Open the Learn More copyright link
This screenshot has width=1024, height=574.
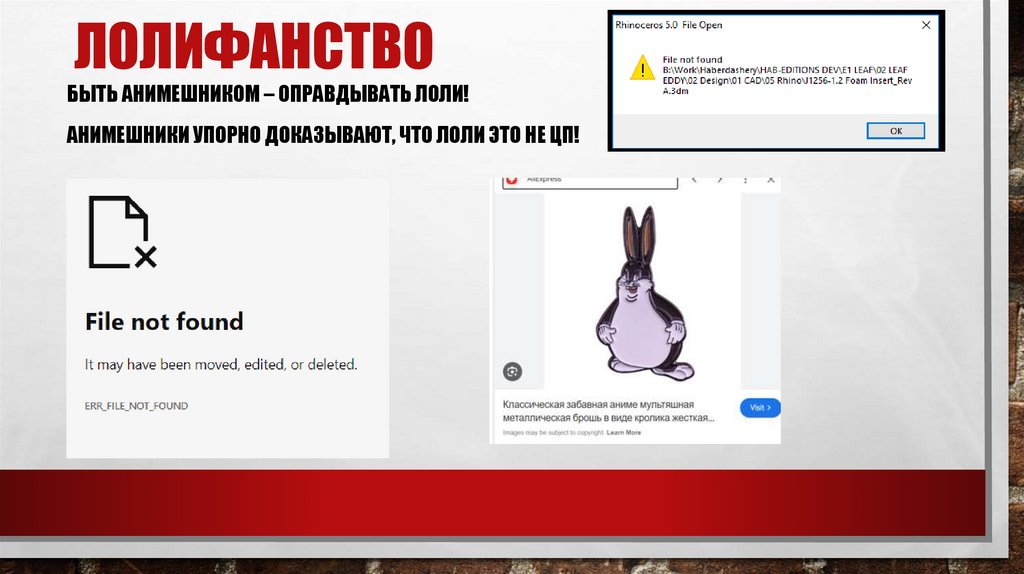click(624, 432)
